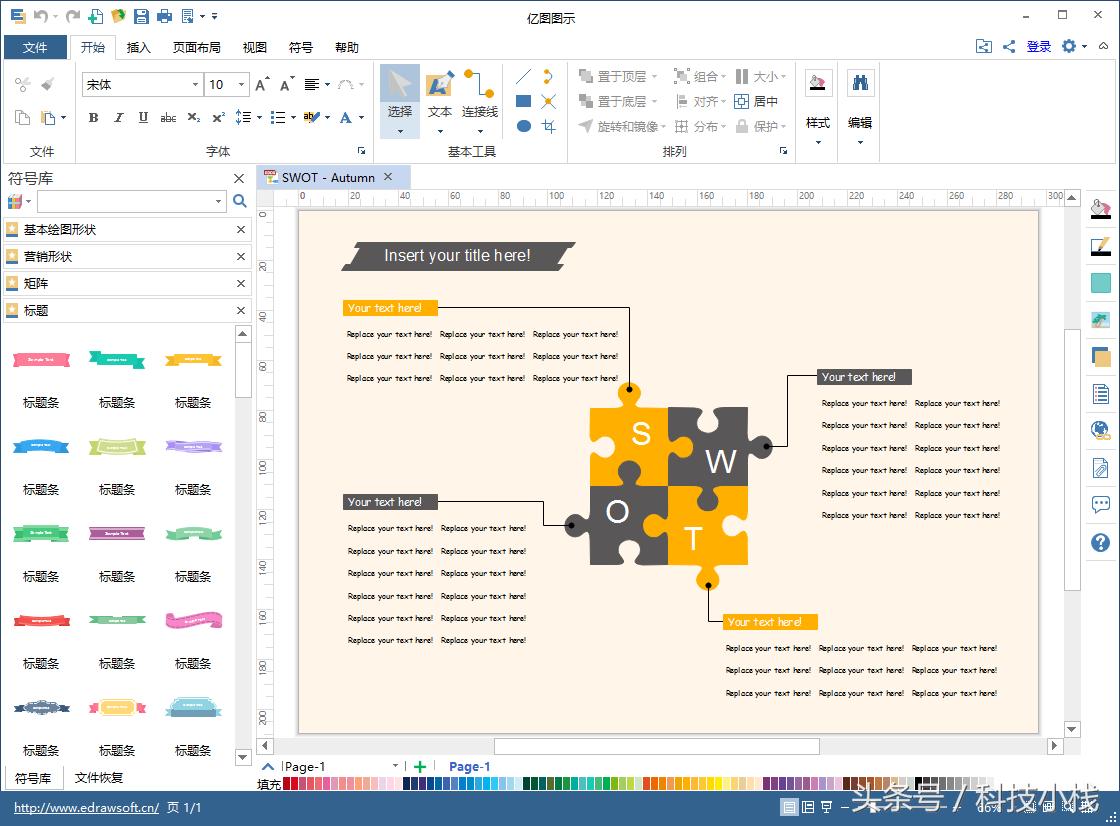
Task: Click the ellipse shape drawing tool
Action: 523,126
